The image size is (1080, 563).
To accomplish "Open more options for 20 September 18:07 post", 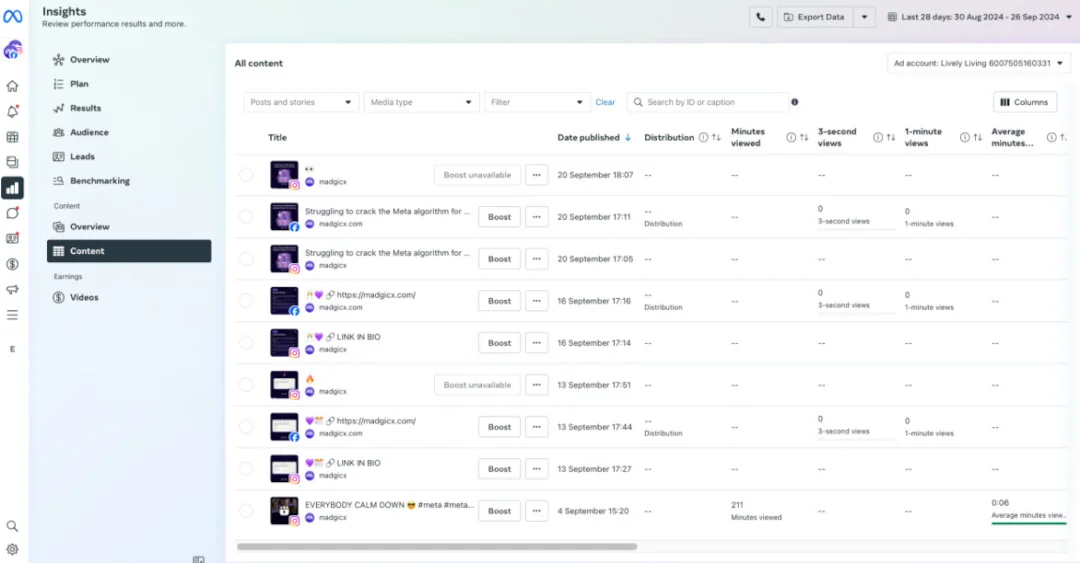I will click(x=537, y=175).
